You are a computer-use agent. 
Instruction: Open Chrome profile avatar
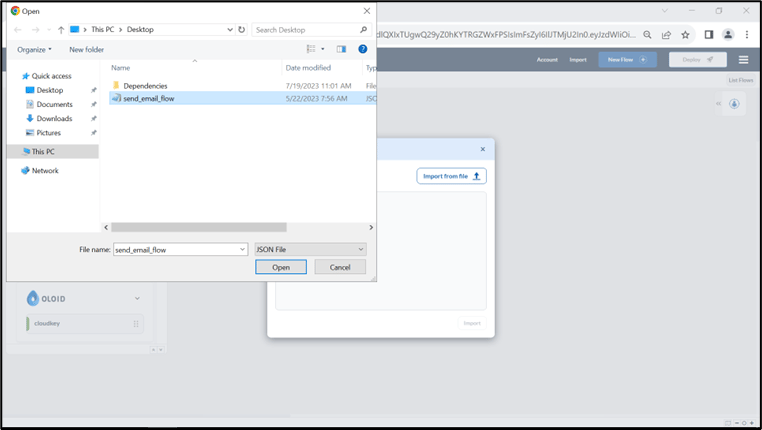[728, 34]
